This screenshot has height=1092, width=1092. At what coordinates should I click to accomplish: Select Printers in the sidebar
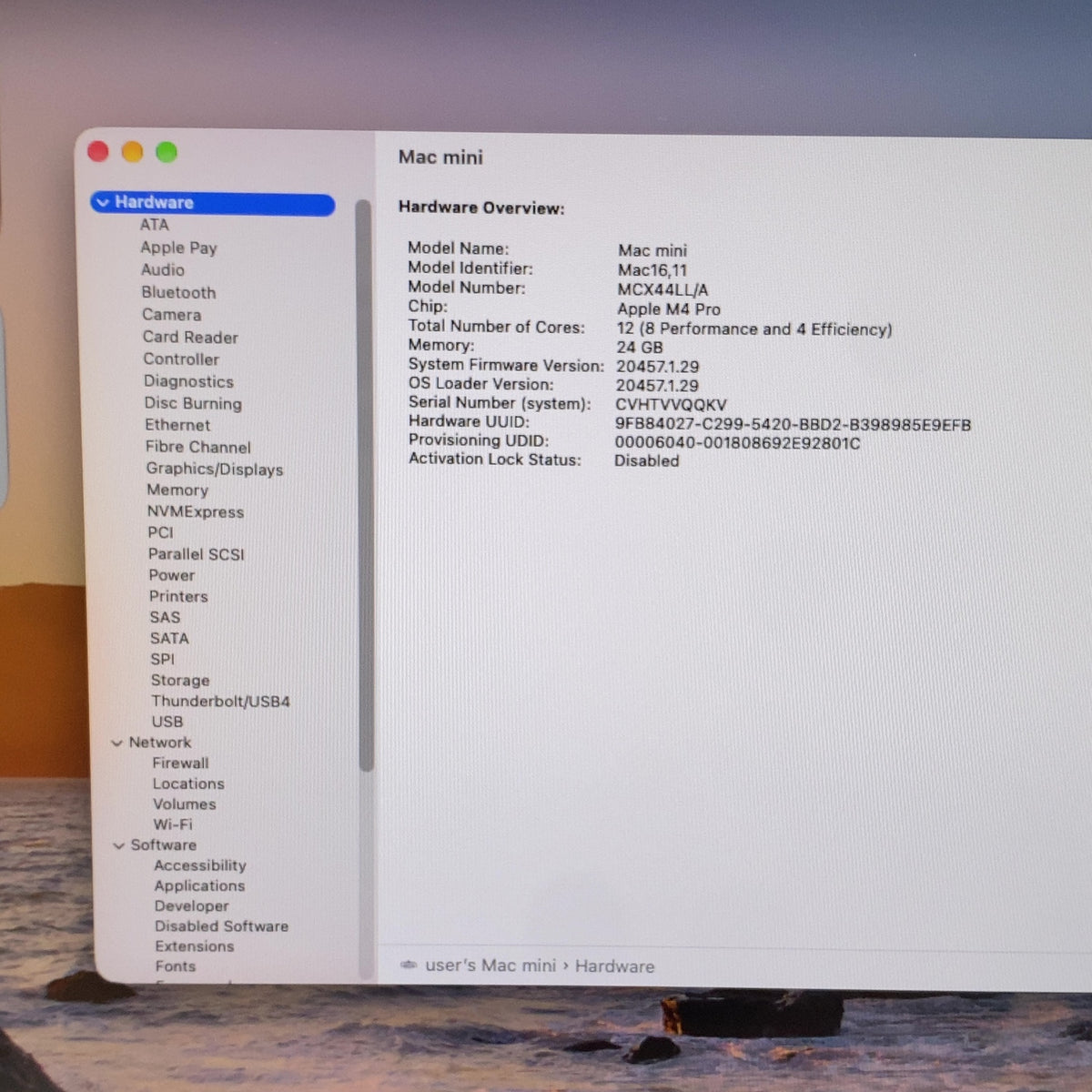click(178, 597)
